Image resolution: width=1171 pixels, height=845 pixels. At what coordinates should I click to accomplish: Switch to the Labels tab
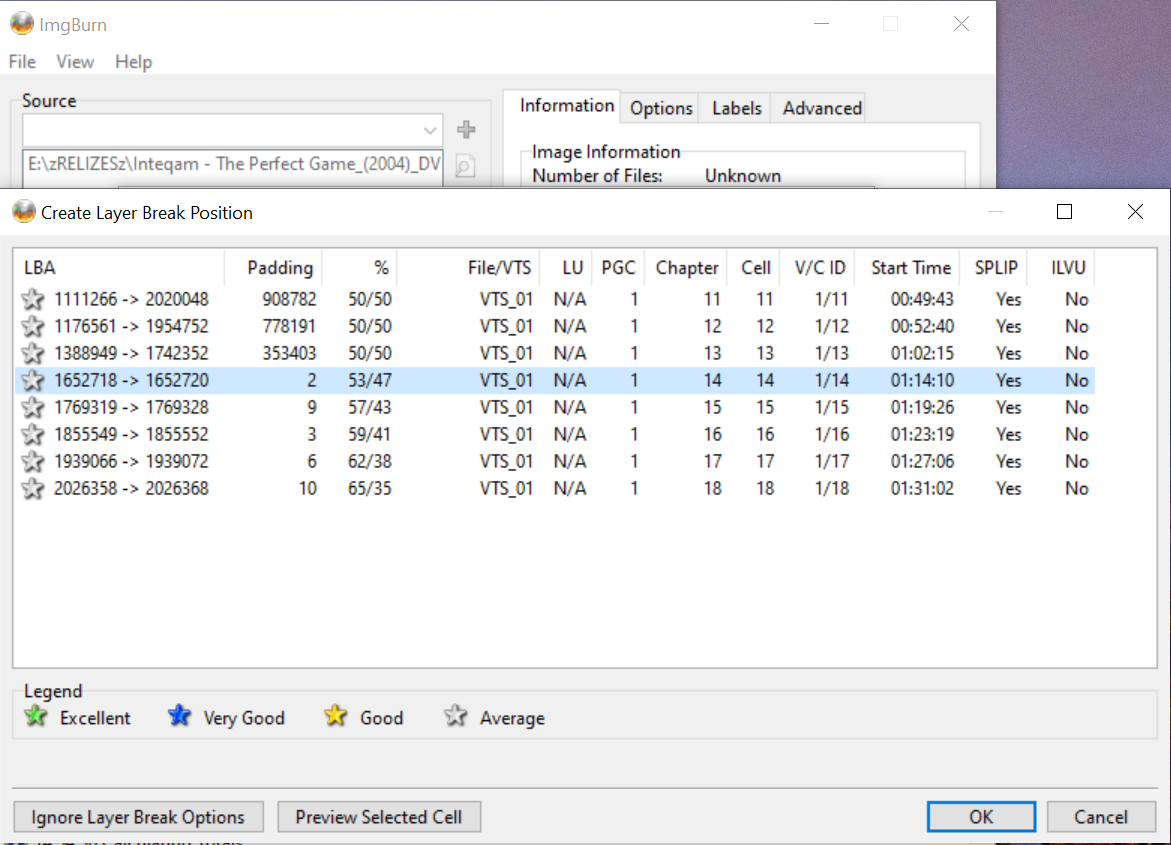coord(737,108)
